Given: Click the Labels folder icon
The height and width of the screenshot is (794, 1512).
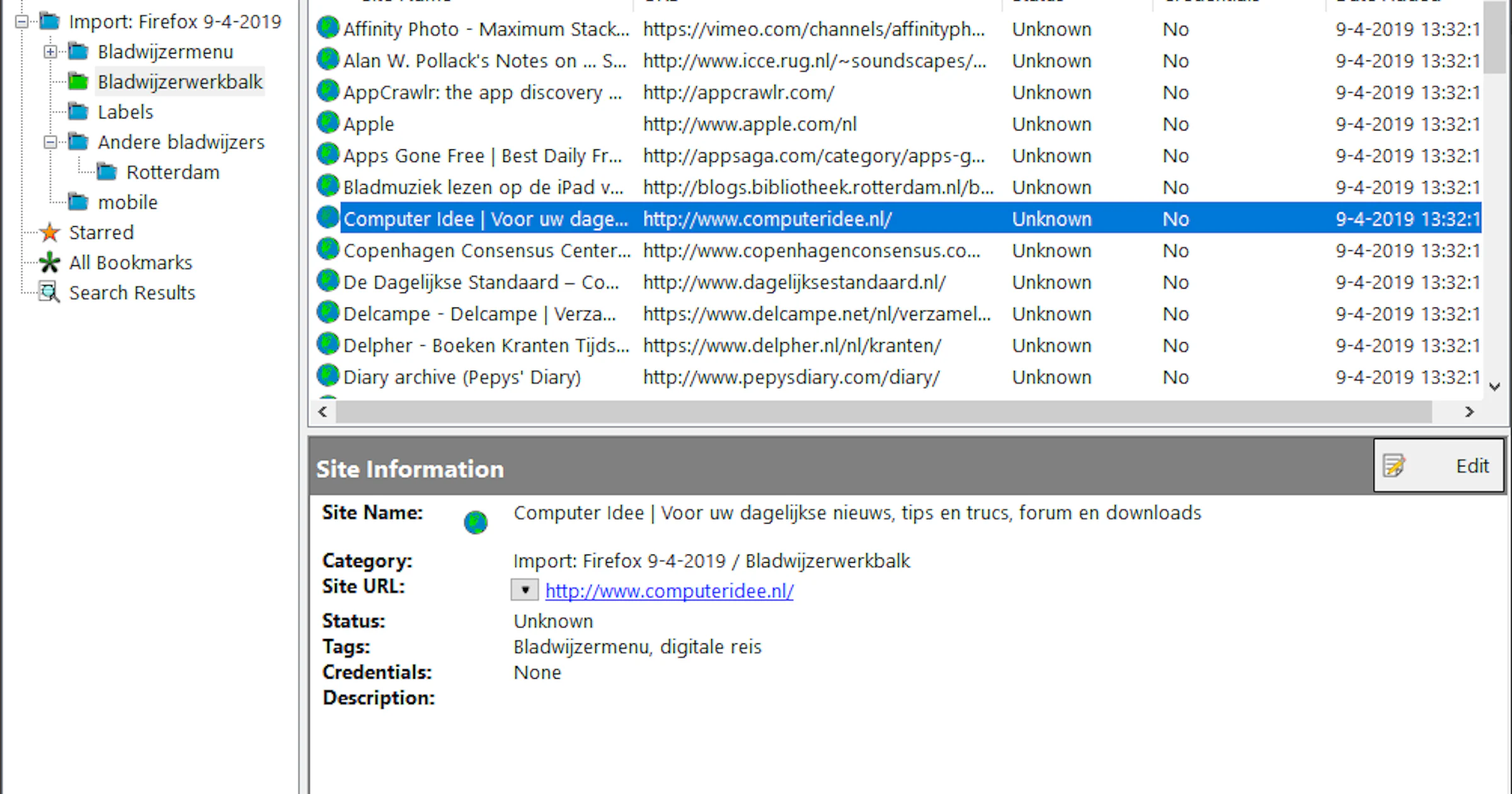Looking at the screenshot, I should pos(78,112).
